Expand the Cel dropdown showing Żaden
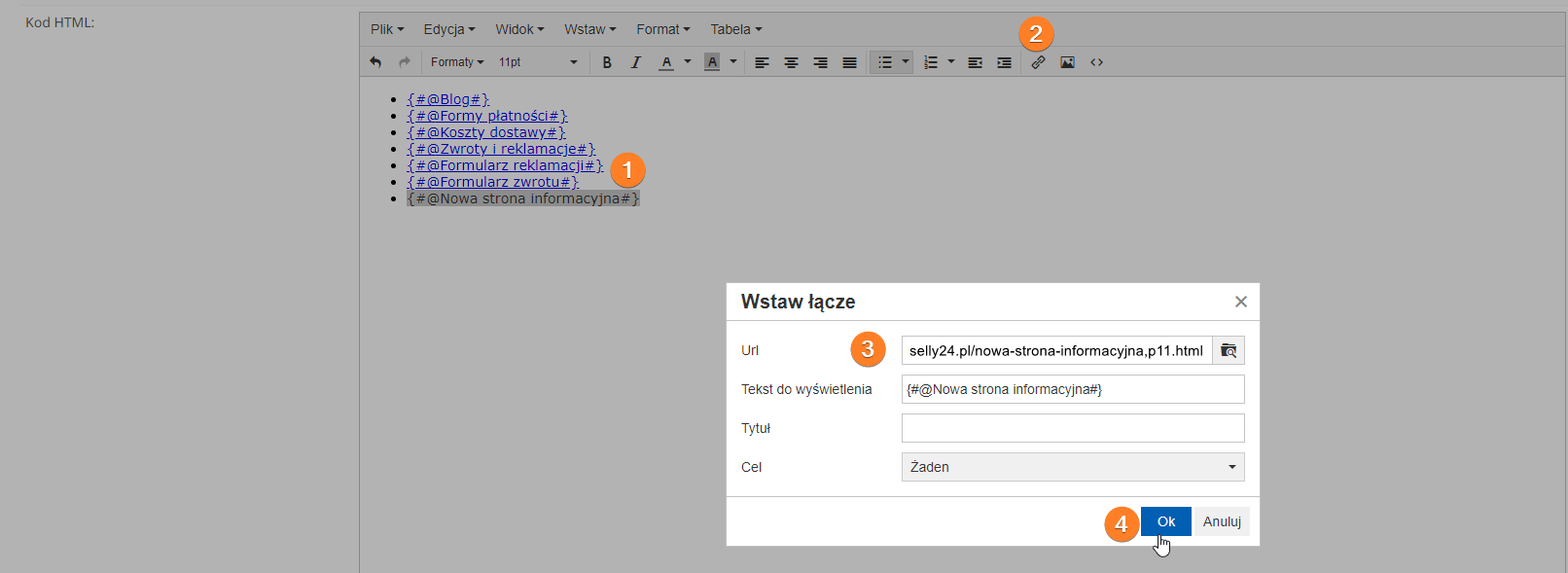1568x573 pixels. coord(1072,467)
